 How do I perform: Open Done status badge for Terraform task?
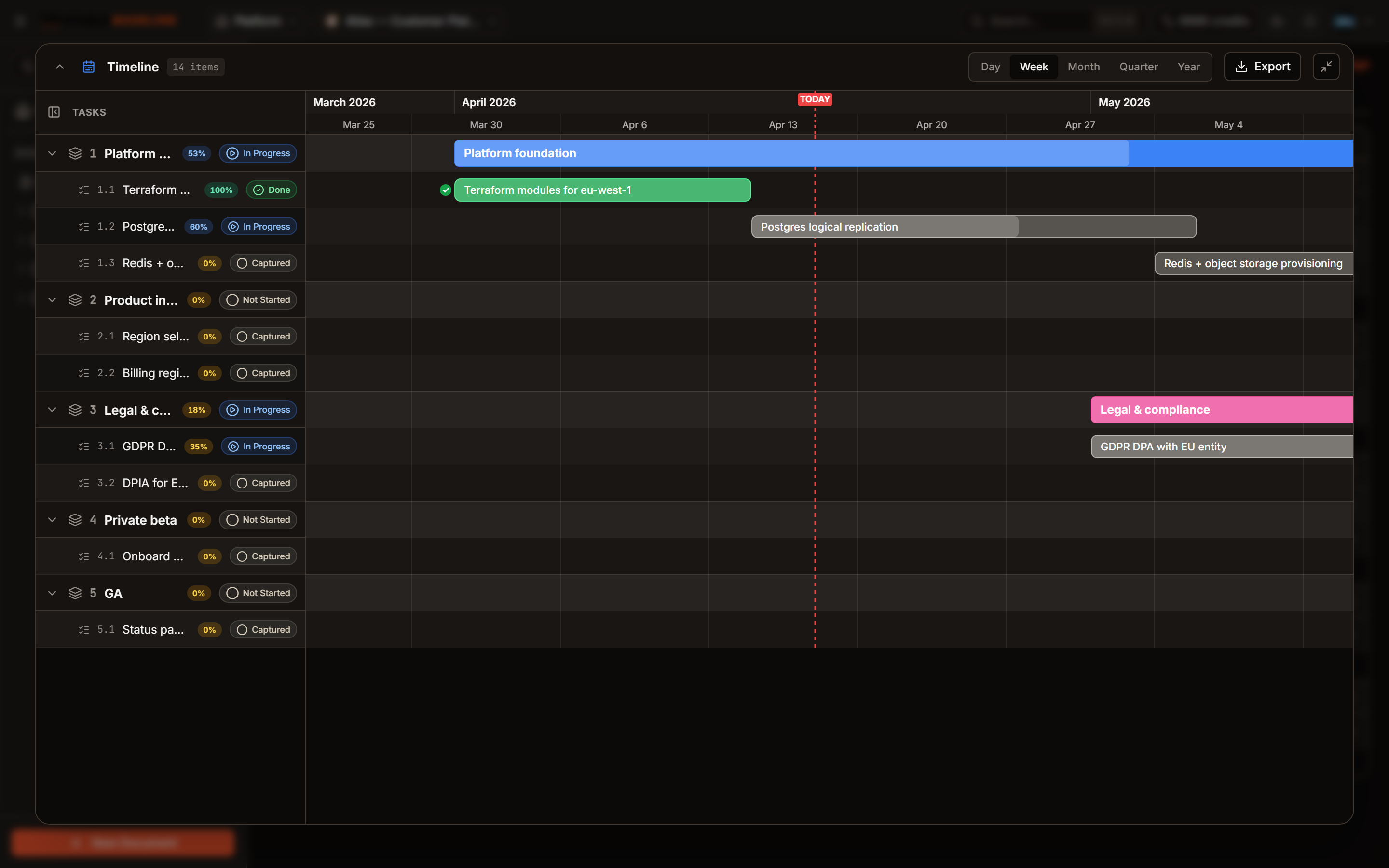tap(272, 190)
